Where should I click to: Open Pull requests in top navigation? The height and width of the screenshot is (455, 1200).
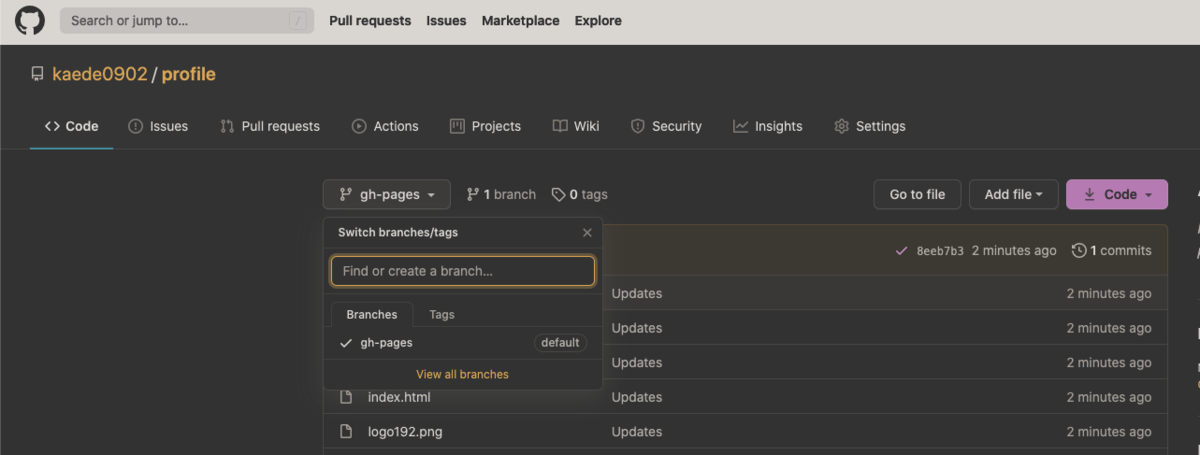click(370, 20)
